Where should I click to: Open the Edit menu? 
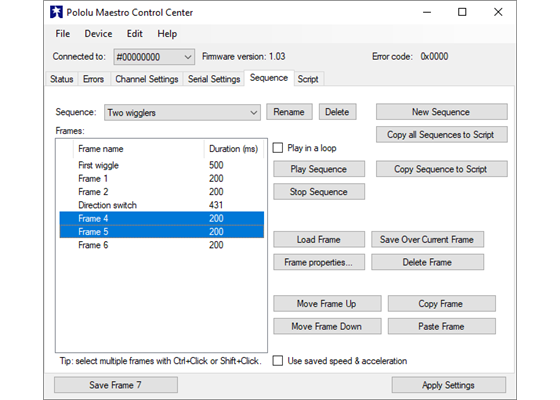tap(135, 34)
